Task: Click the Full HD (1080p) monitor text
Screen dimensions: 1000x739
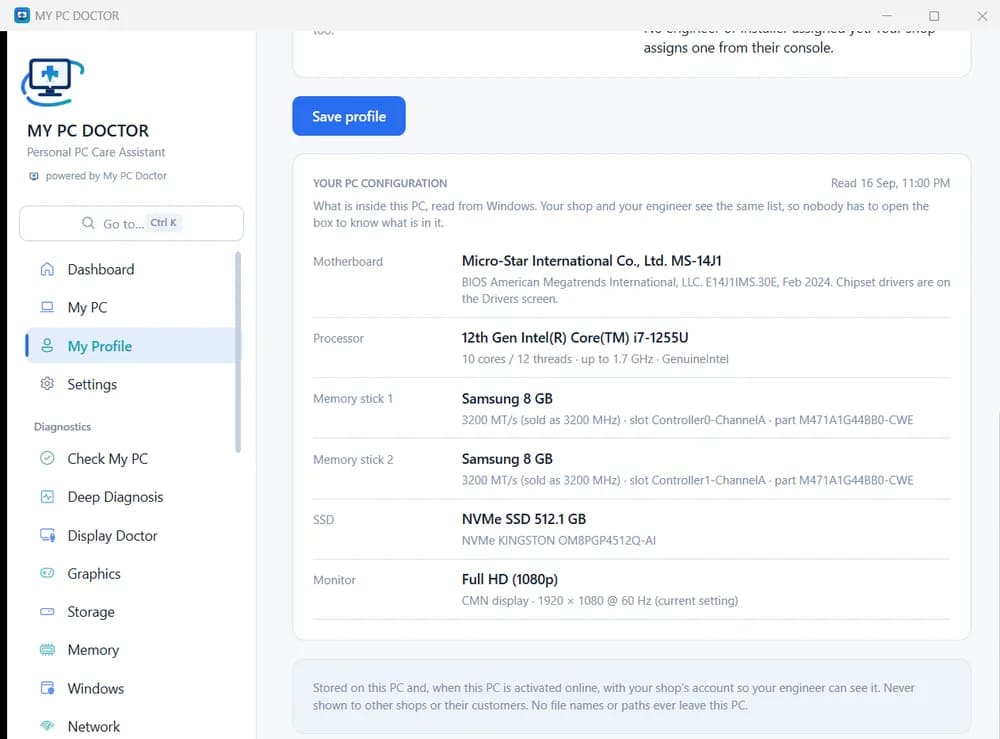Action: click(510, 579)
